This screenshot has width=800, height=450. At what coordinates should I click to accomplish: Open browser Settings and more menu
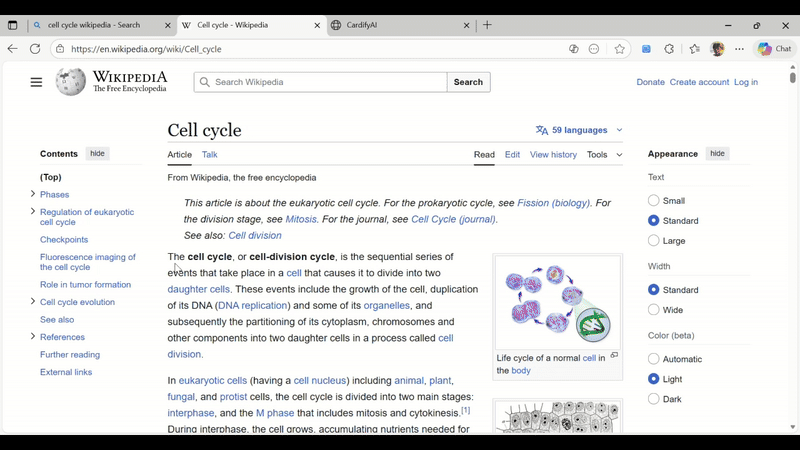pos(739,49)
